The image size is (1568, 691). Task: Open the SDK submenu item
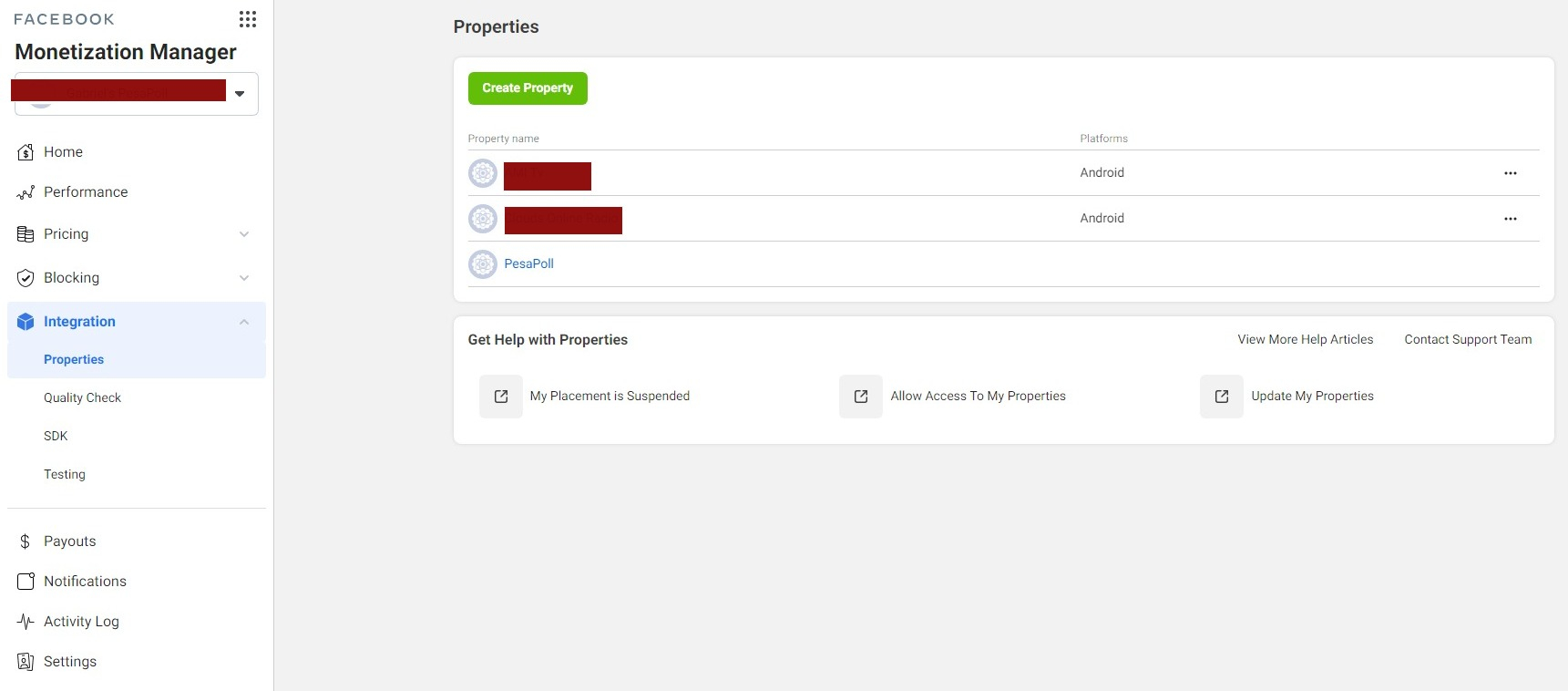pyautogui.click(x=56, y=436)
